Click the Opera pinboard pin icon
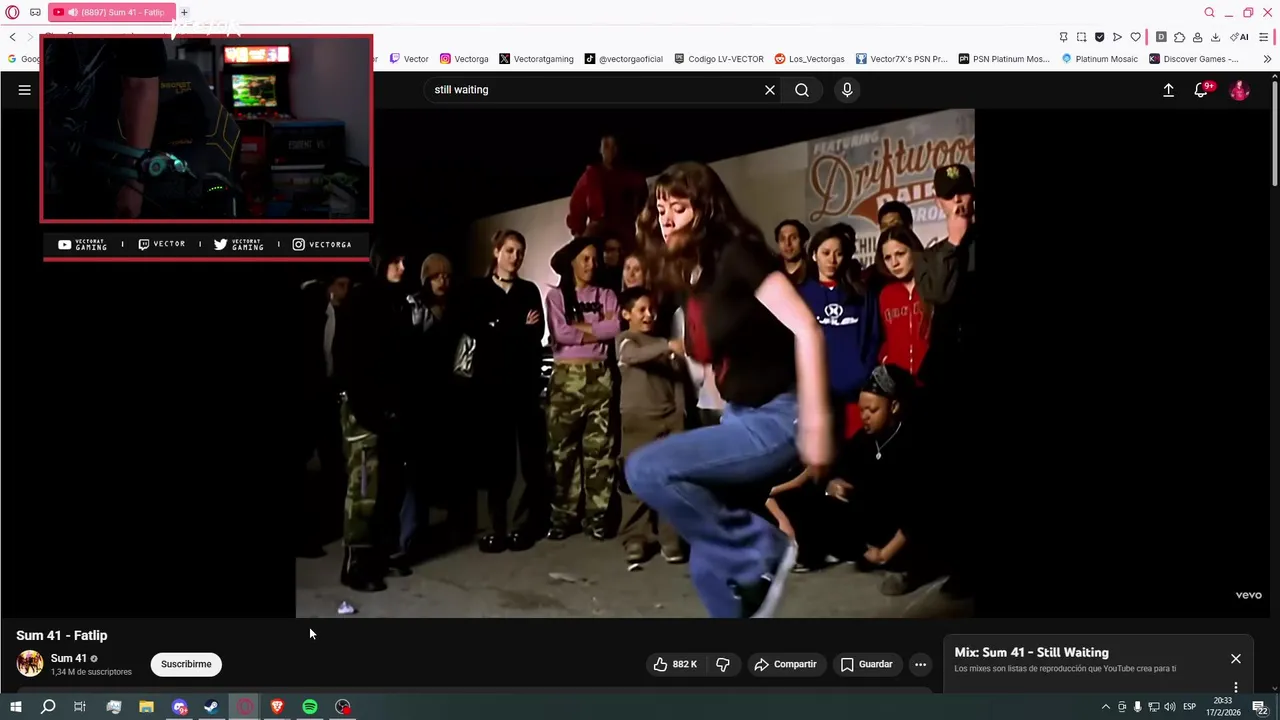 point(1063,37)
